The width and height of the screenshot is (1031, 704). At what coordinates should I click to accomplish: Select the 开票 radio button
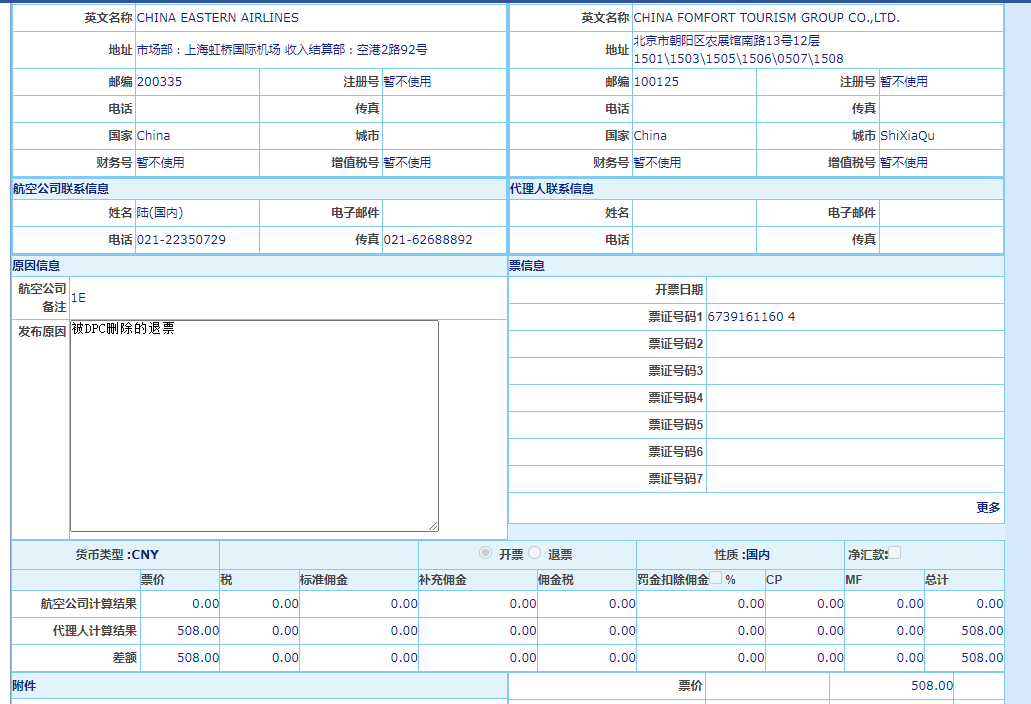pyautogui.click(x=486, y=554)
